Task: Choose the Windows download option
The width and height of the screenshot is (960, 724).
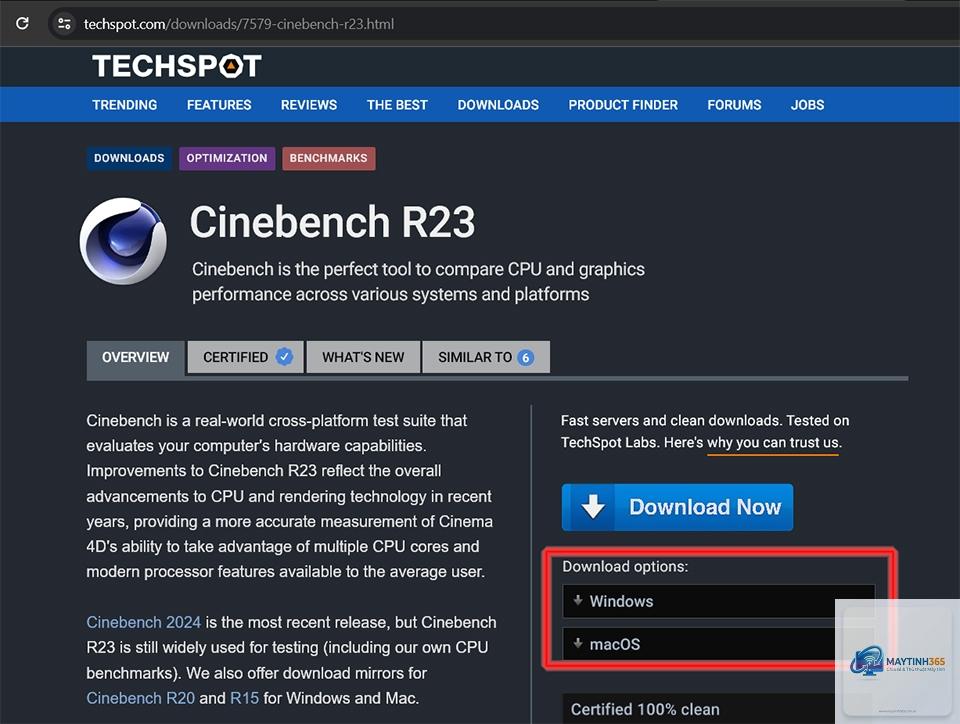Action: coord(719,601)
